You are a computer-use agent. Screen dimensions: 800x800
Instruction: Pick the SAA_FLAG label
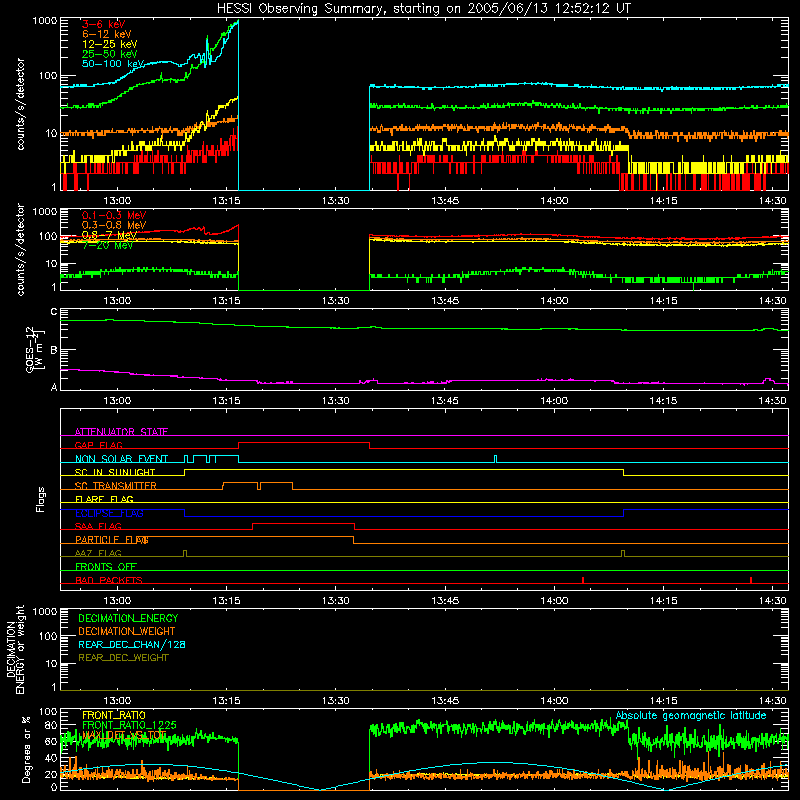[x=98, y=526]
